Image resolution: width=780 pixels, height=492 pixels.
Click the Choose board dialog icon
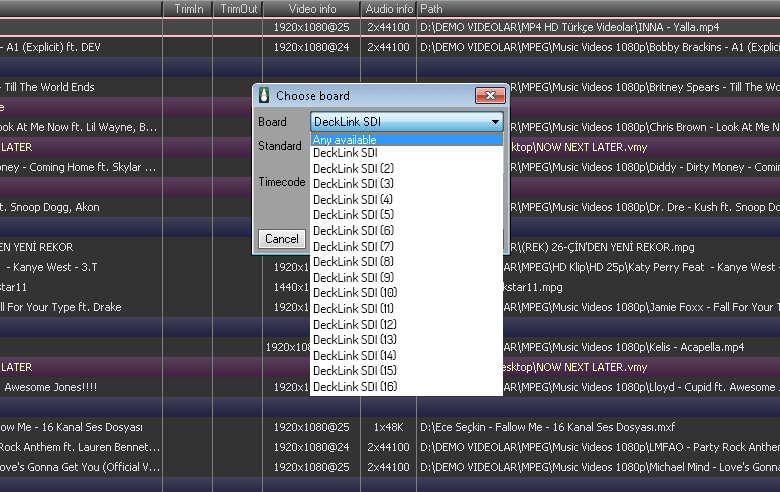(x=264, y=96)
